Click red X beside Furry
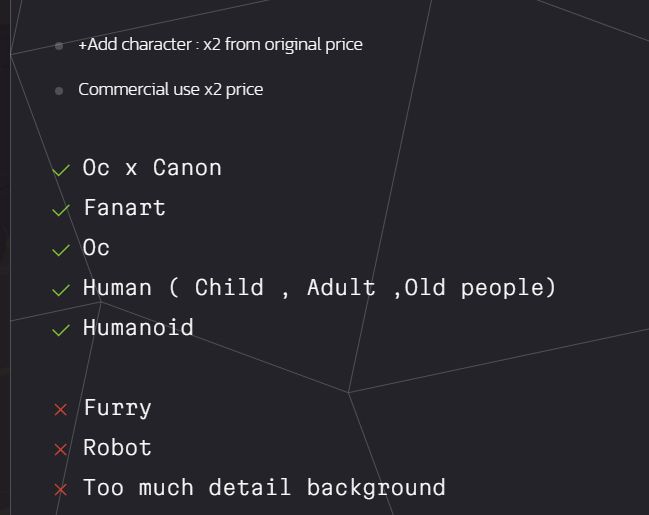The image size is (649, 515). (x=61, y=410)
